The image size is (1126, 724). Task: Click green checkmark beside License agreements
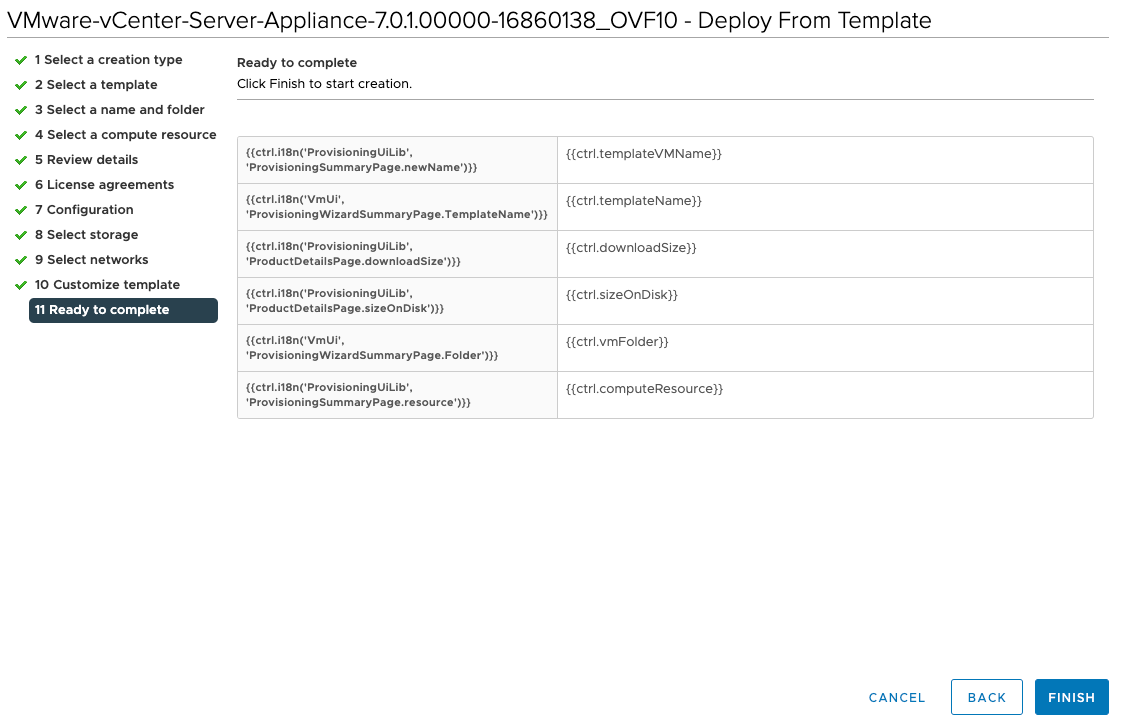point(21,185)
